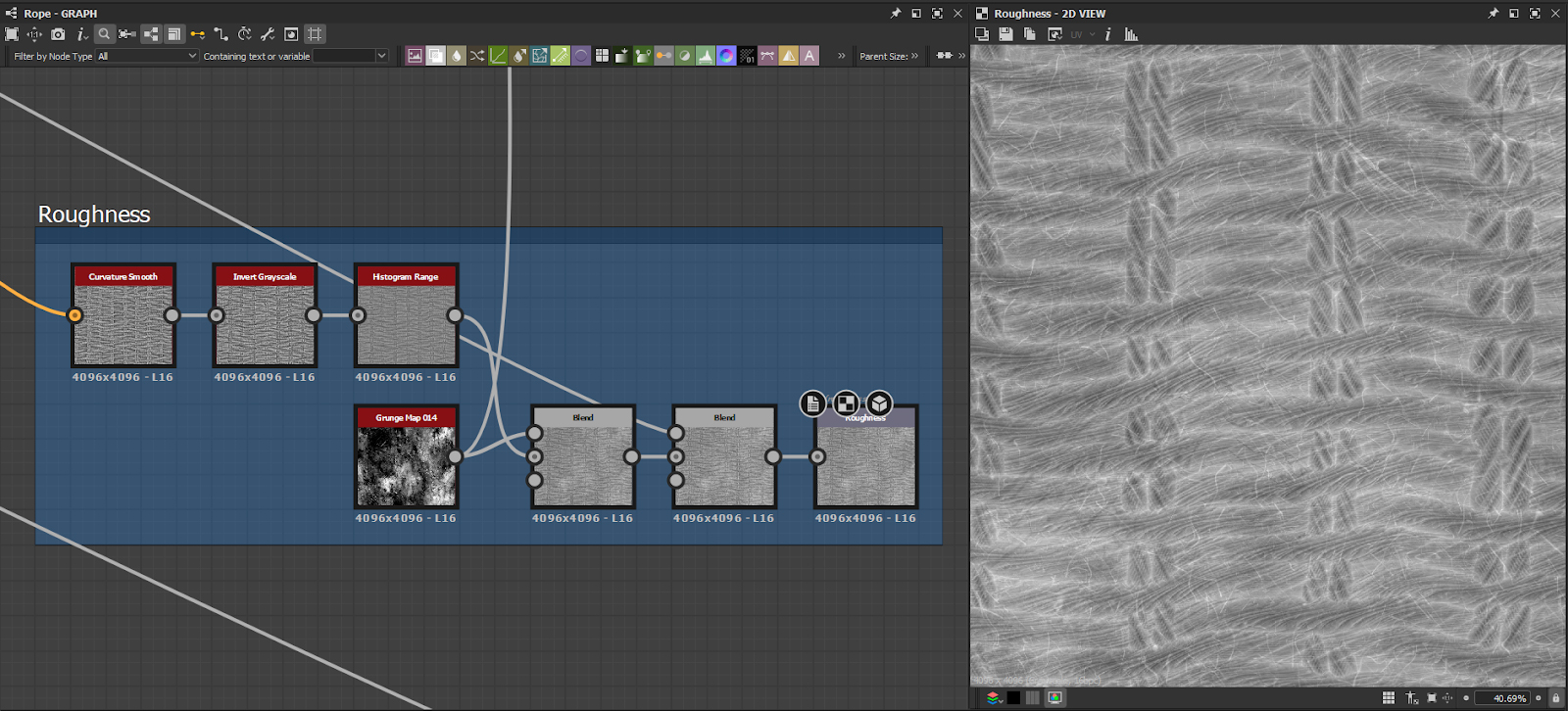Image resolution: width=1568 pixels, height=711 pixels.
Task: Toggle the graph search magnifier button
Action: tap(104, 34)
